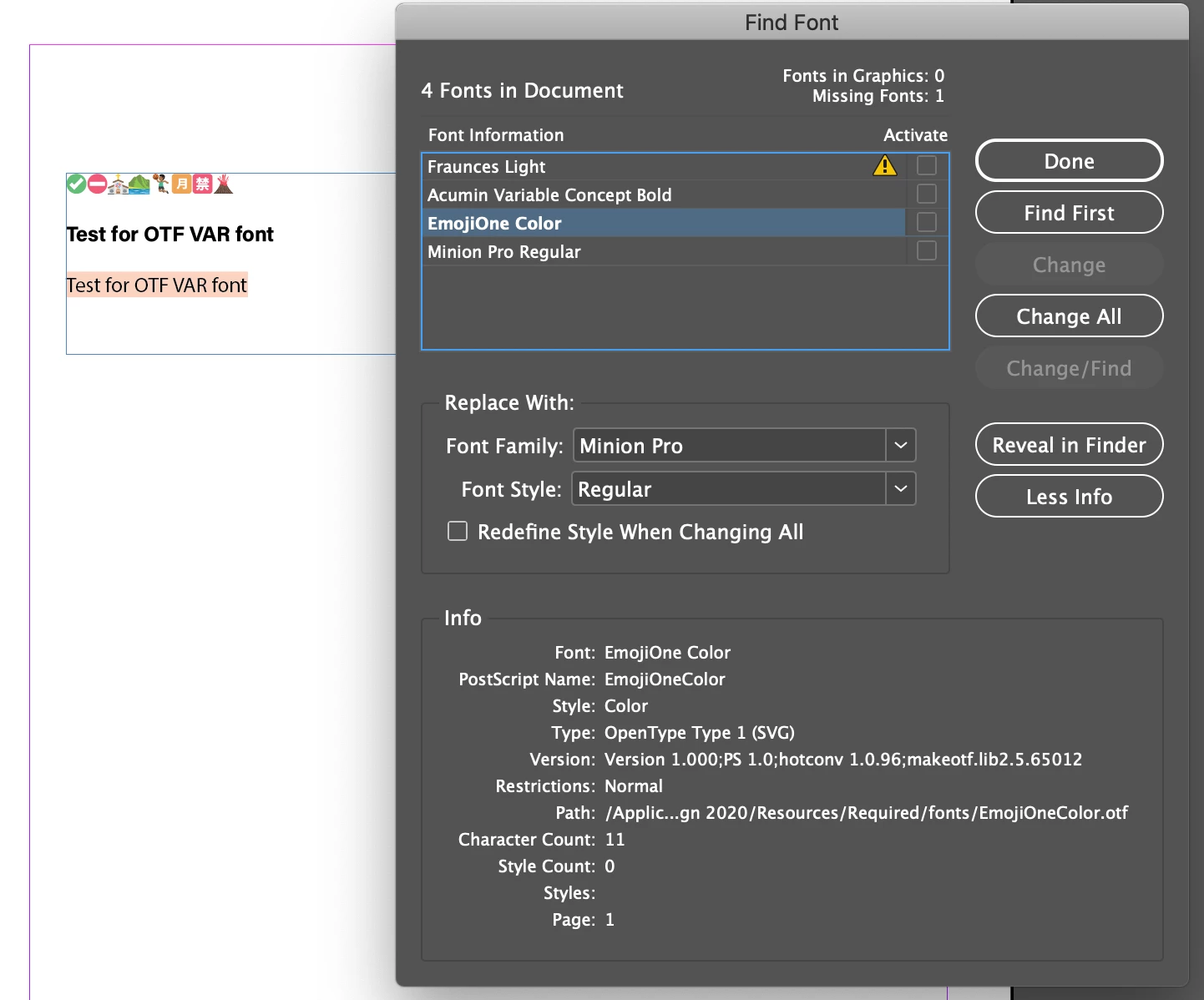
Task: Click the font path value ending EmojiOneColor.otf
Action: pyautogui.click(x=867, y=812)
